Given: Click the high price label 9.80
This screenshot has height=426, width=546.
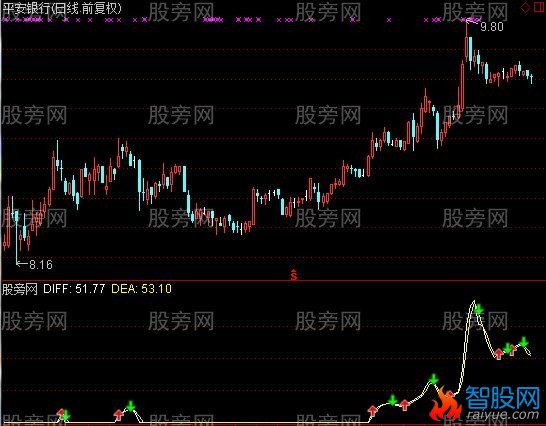Looking at the screenshot, I should (492, 26).
